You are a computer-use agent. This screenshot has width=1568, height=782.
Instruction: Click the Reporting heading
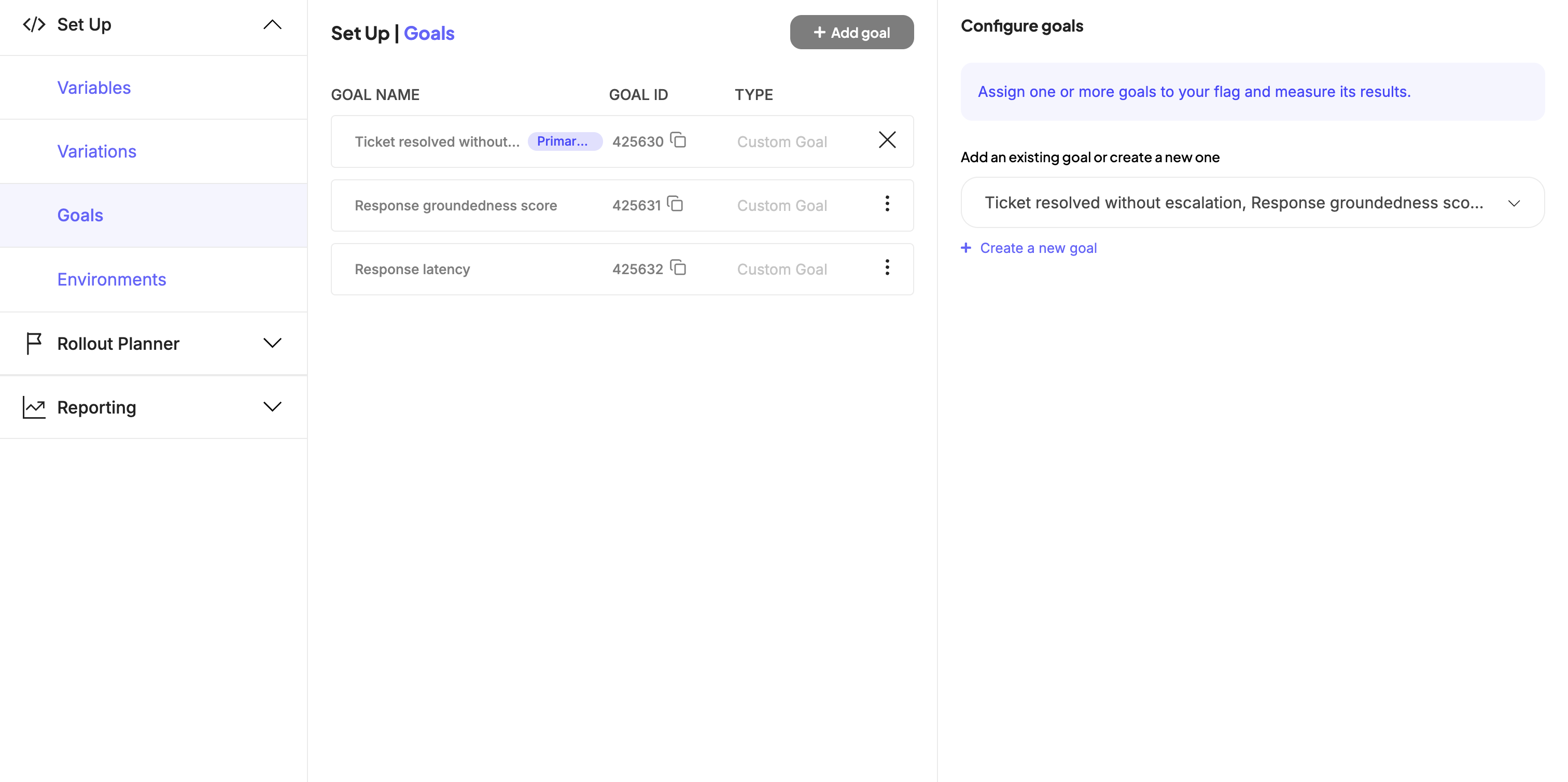[x=97, y=407]
